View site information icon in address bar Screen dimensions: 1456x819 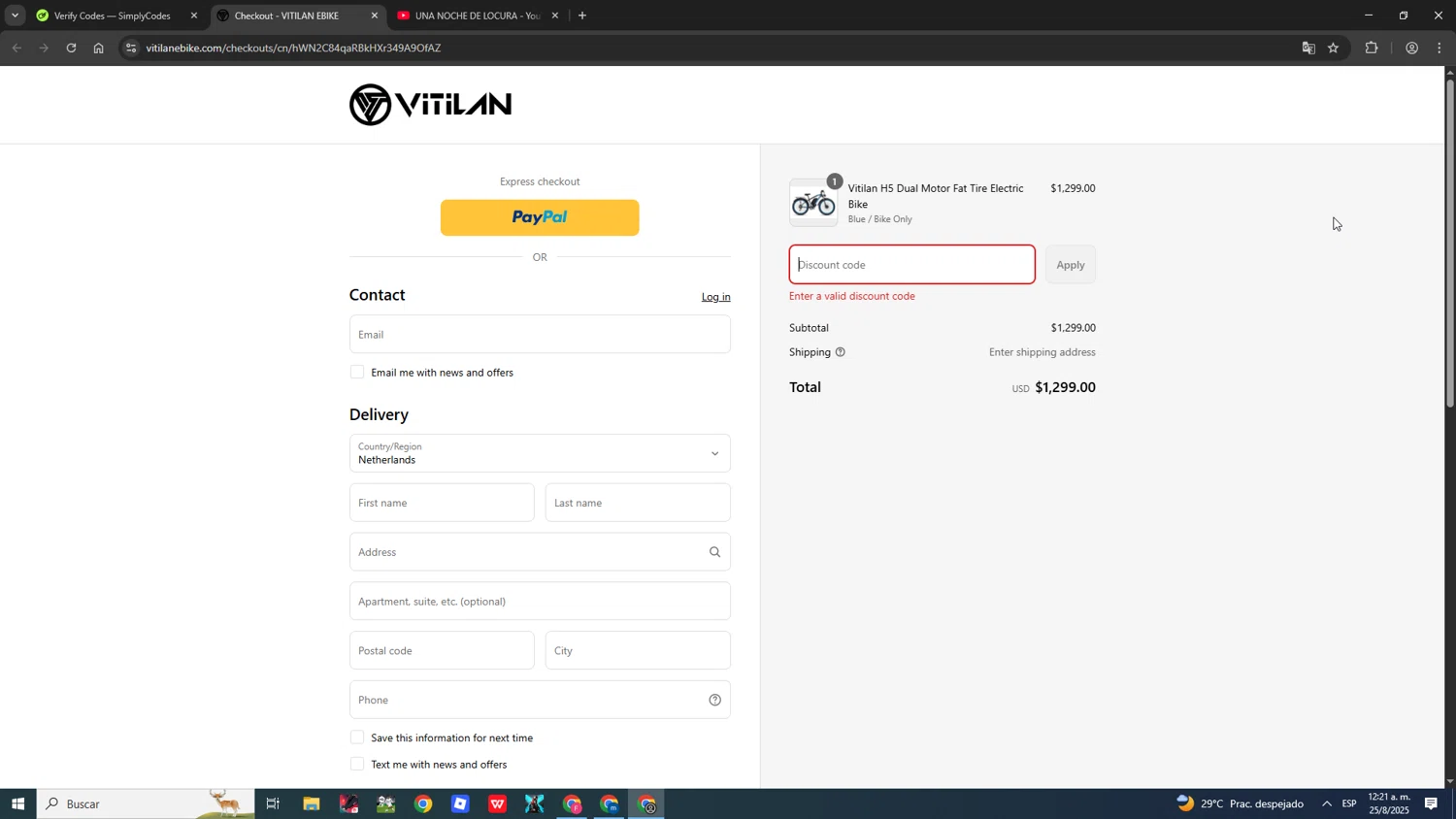[x=131, y=48]
